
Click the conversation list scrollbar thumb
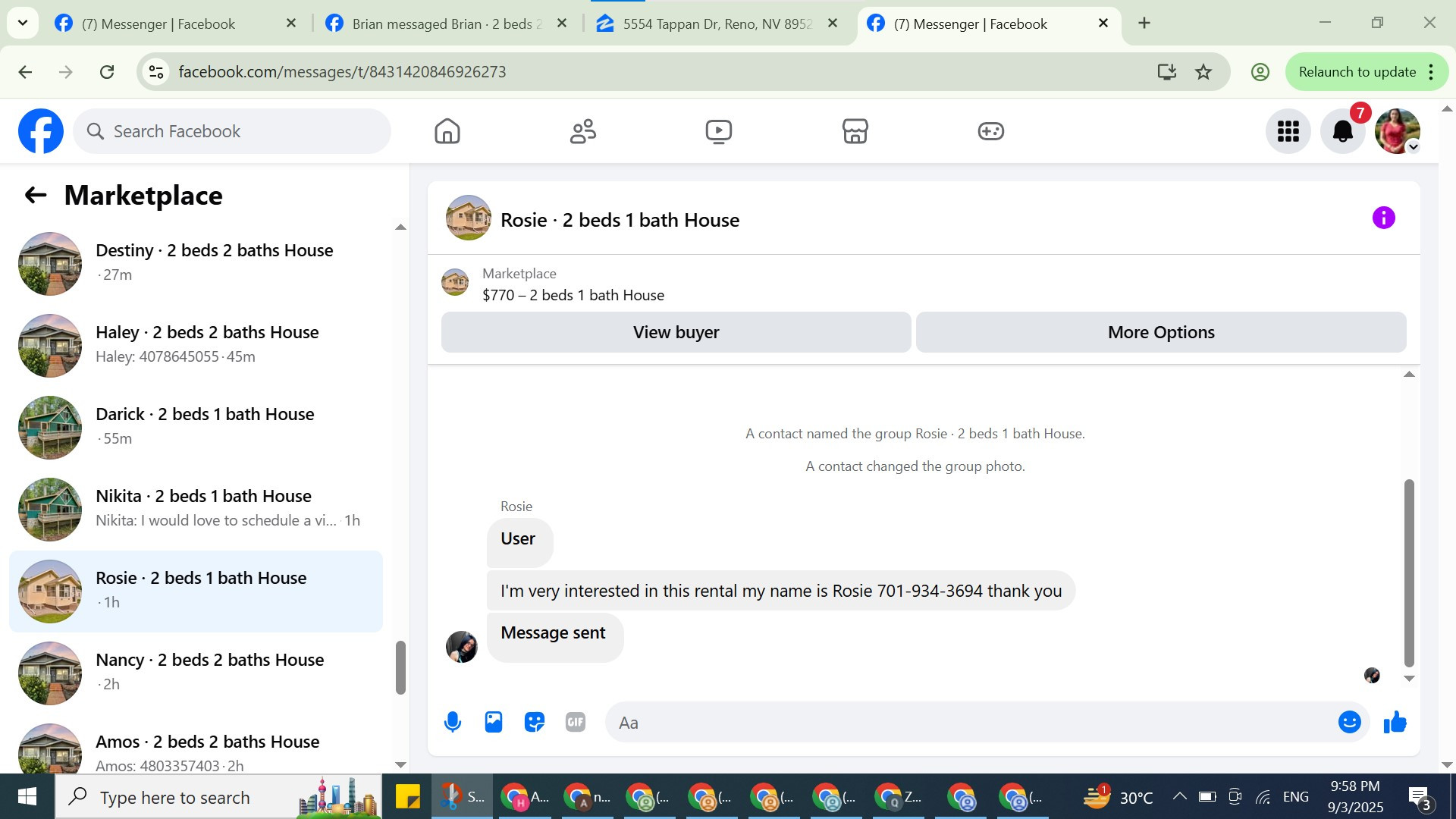click(x=400, y=667)
